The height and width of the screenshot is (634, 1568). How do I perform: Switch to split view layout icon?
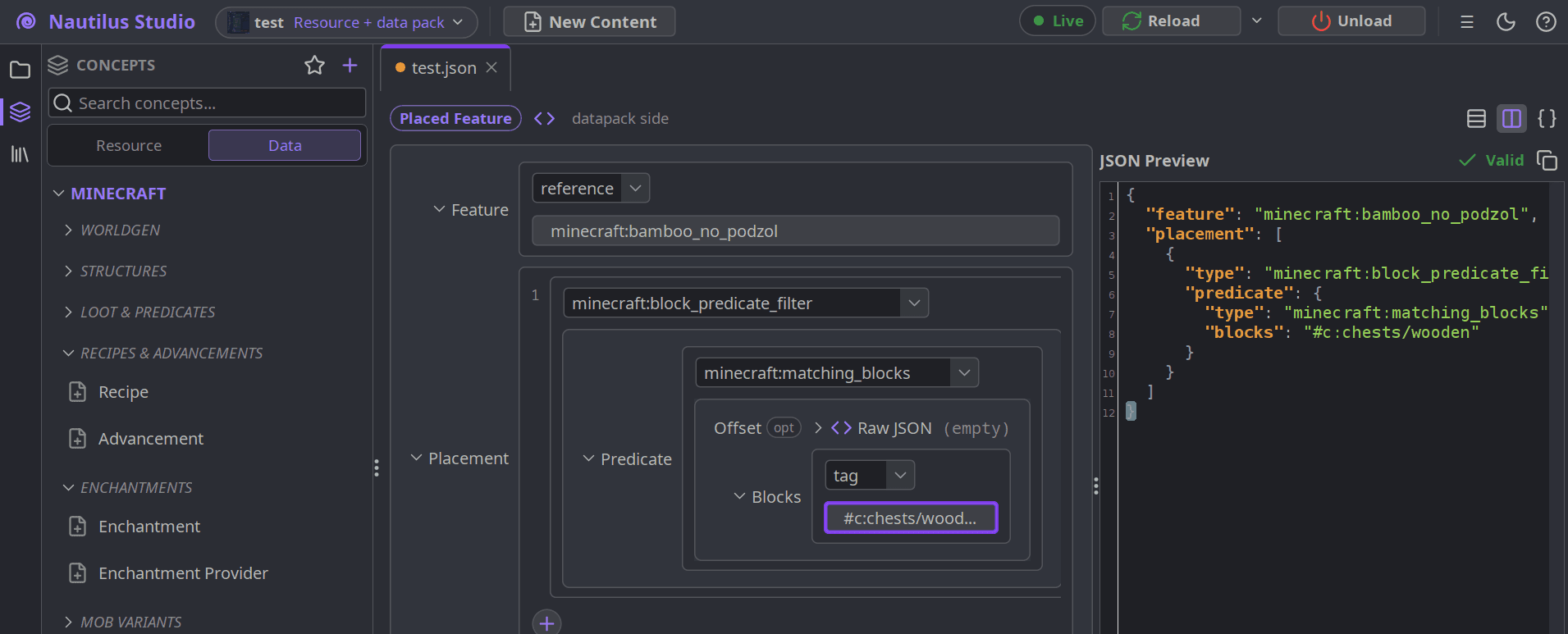(x=1511, y=119)
